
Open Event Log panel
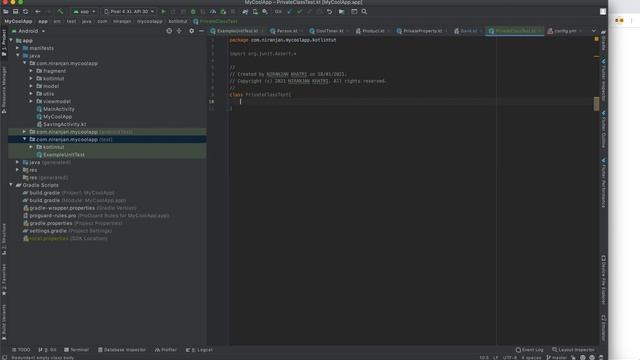529,350
